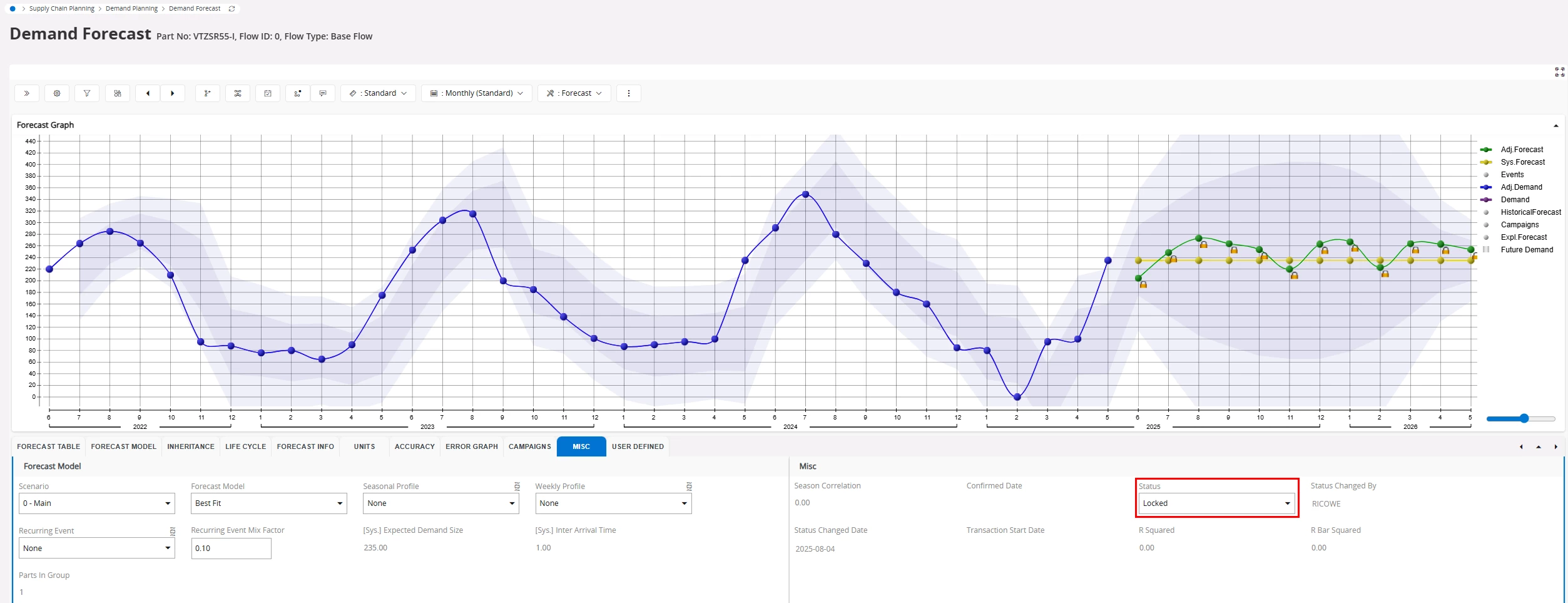Open the filter funnel tool
Viewport: 1568px width, 603px height.
pos(87,93)
